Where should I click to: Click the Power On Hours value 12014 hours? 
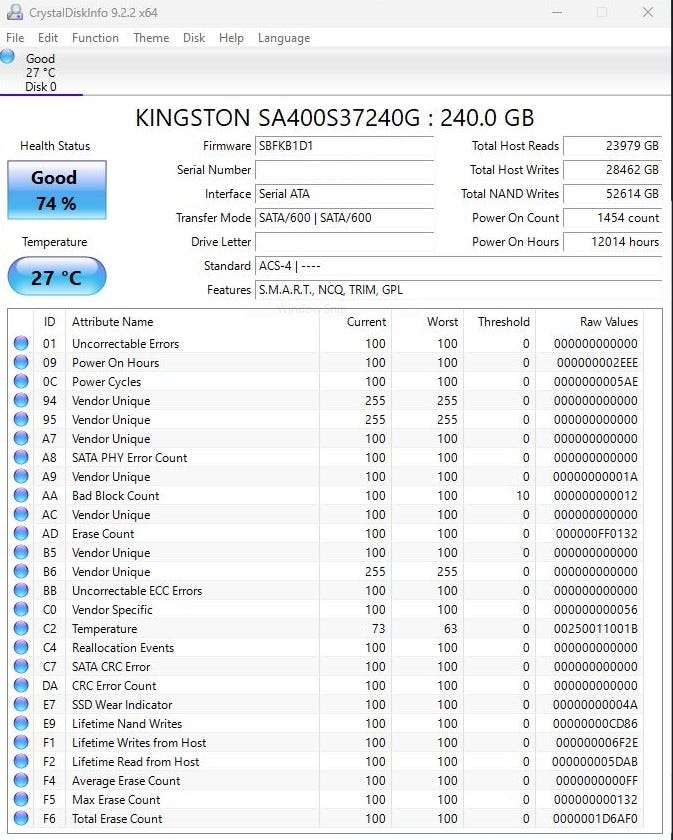coord(612,242)
